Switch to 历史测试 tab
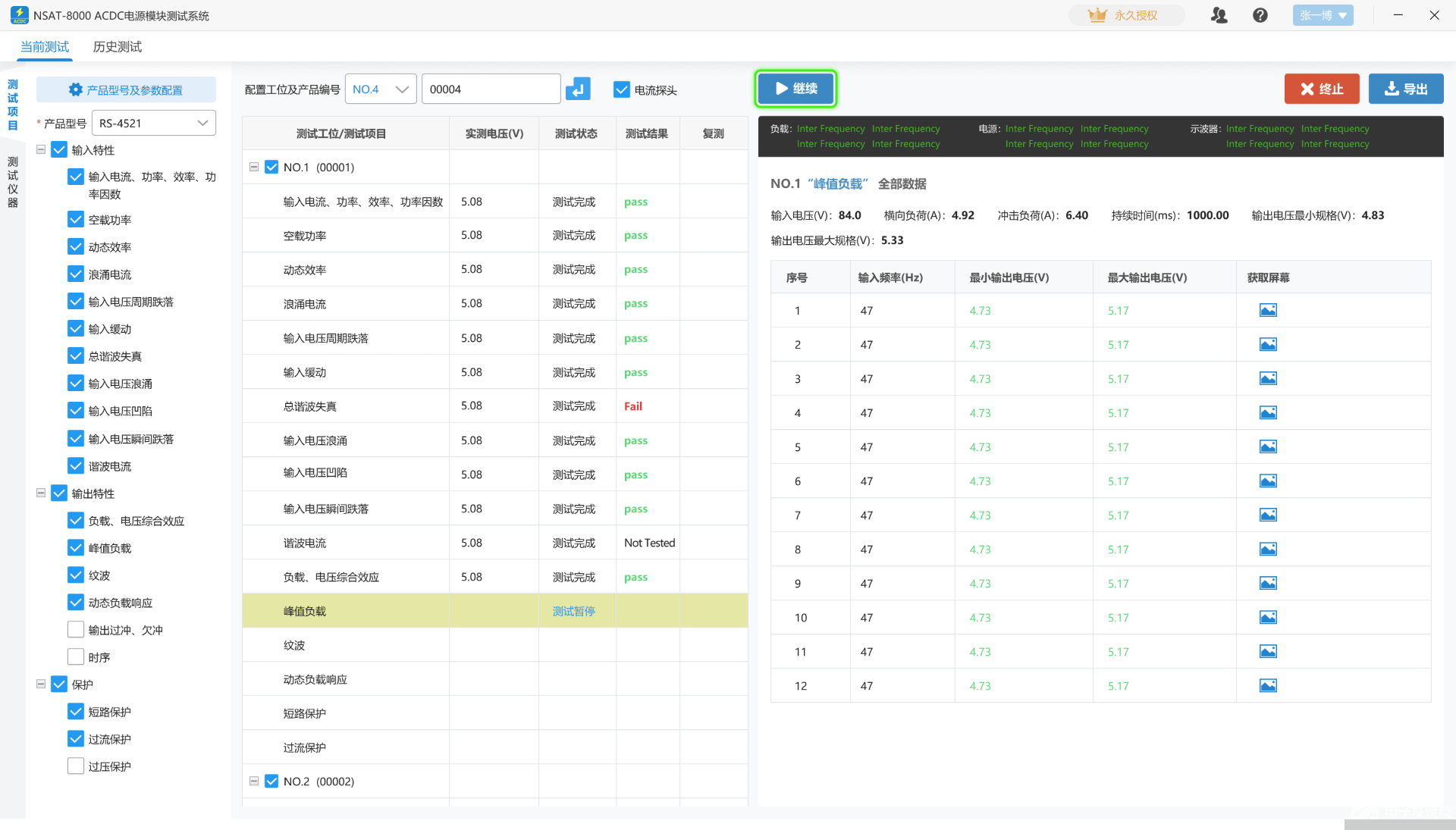This screenshot has width=1456, height=830. tap(118, 47)
